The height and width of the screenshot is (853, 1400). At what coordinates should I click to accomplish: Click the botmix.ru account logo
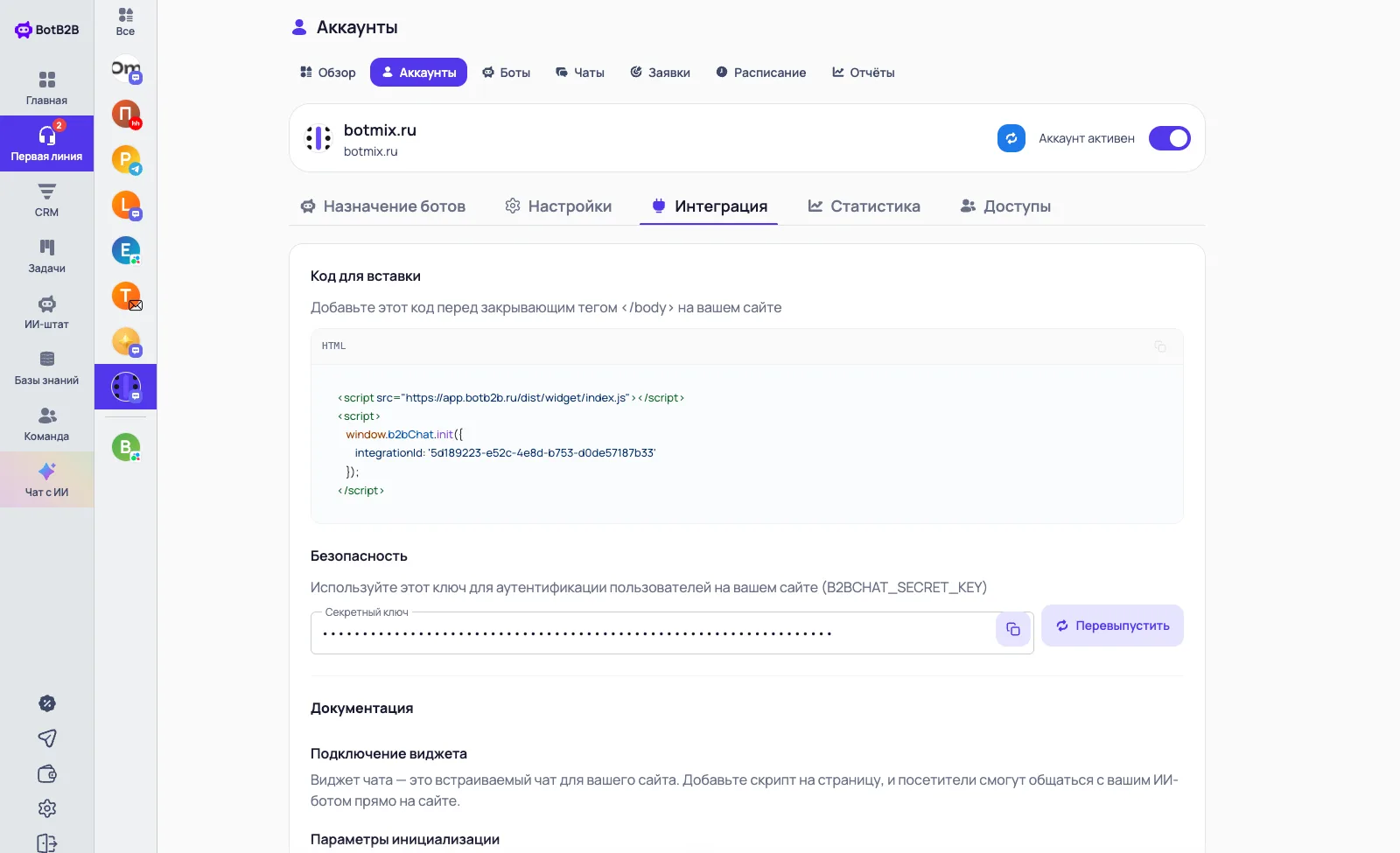318,138
